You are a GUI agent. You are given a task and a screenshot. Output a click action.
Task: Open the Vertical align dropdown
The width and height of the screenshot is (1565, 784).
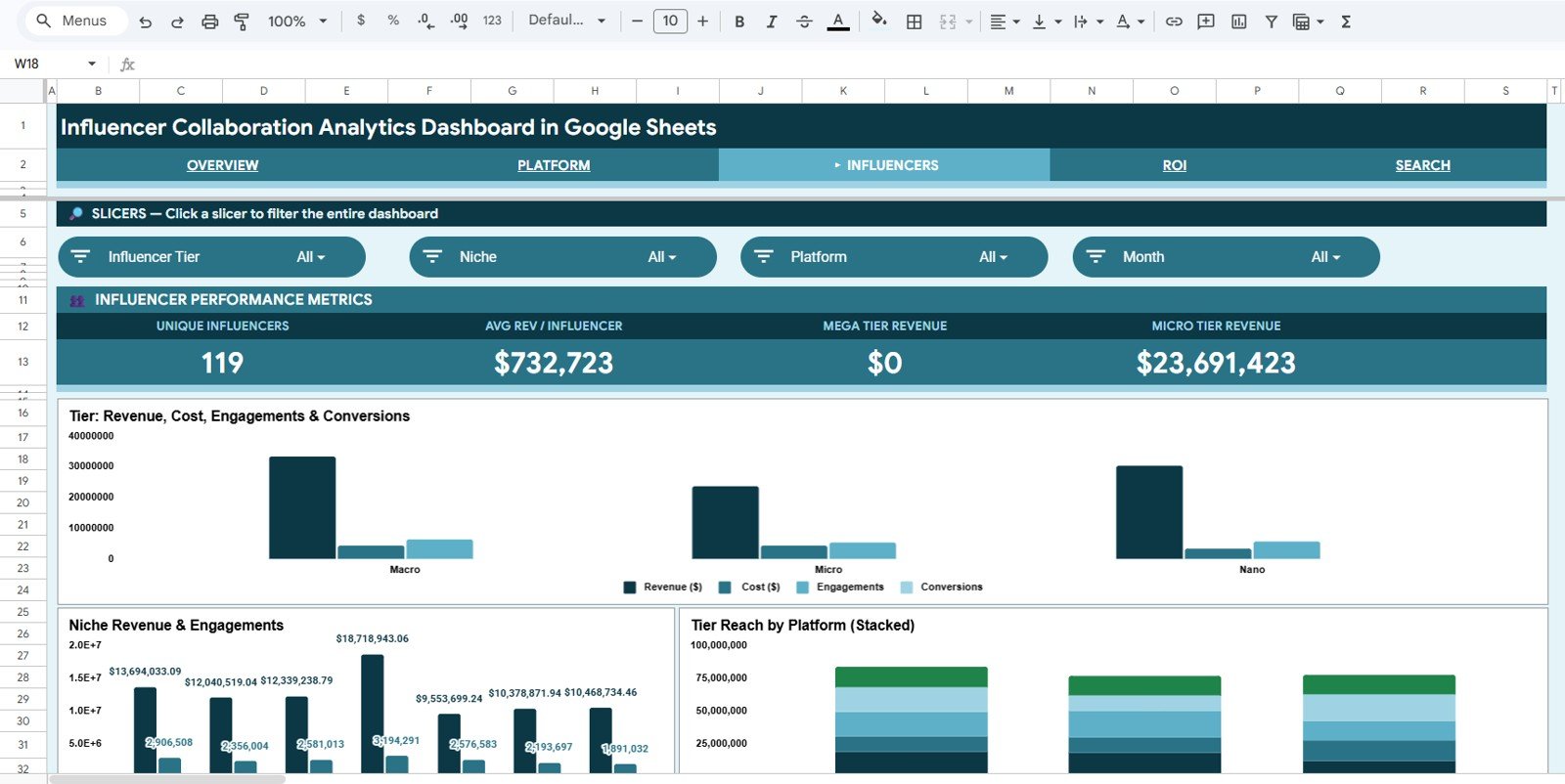click(x=1047, y=22)
